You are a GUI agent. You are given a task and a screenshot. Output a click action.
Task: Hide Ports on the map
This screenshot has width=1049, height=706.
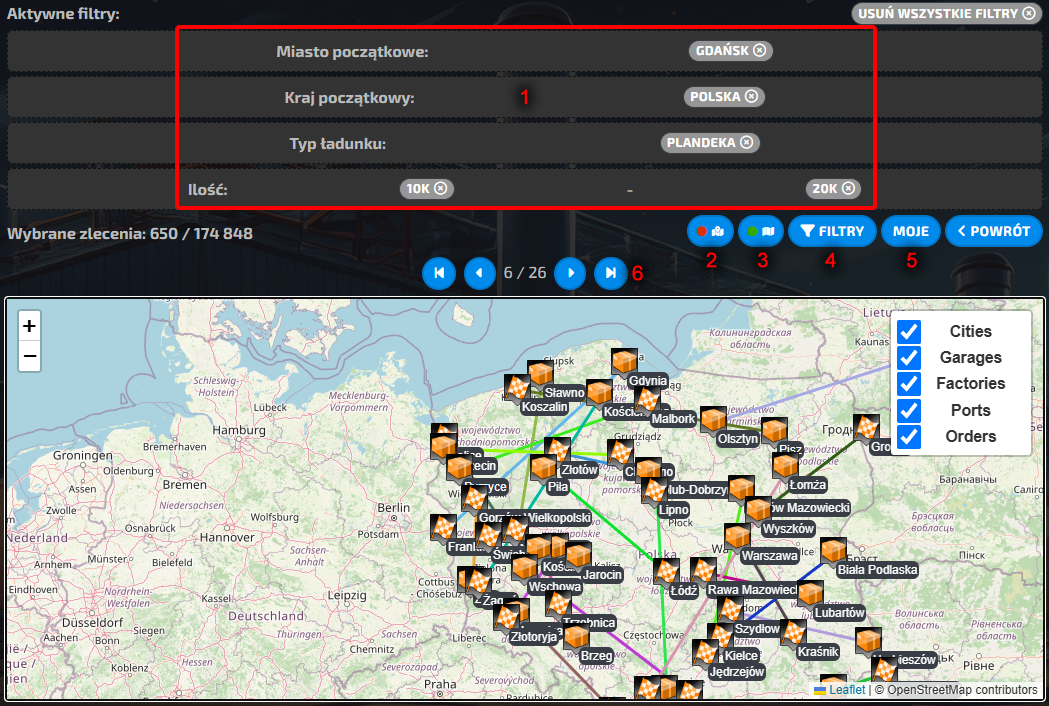coord(909,410)
